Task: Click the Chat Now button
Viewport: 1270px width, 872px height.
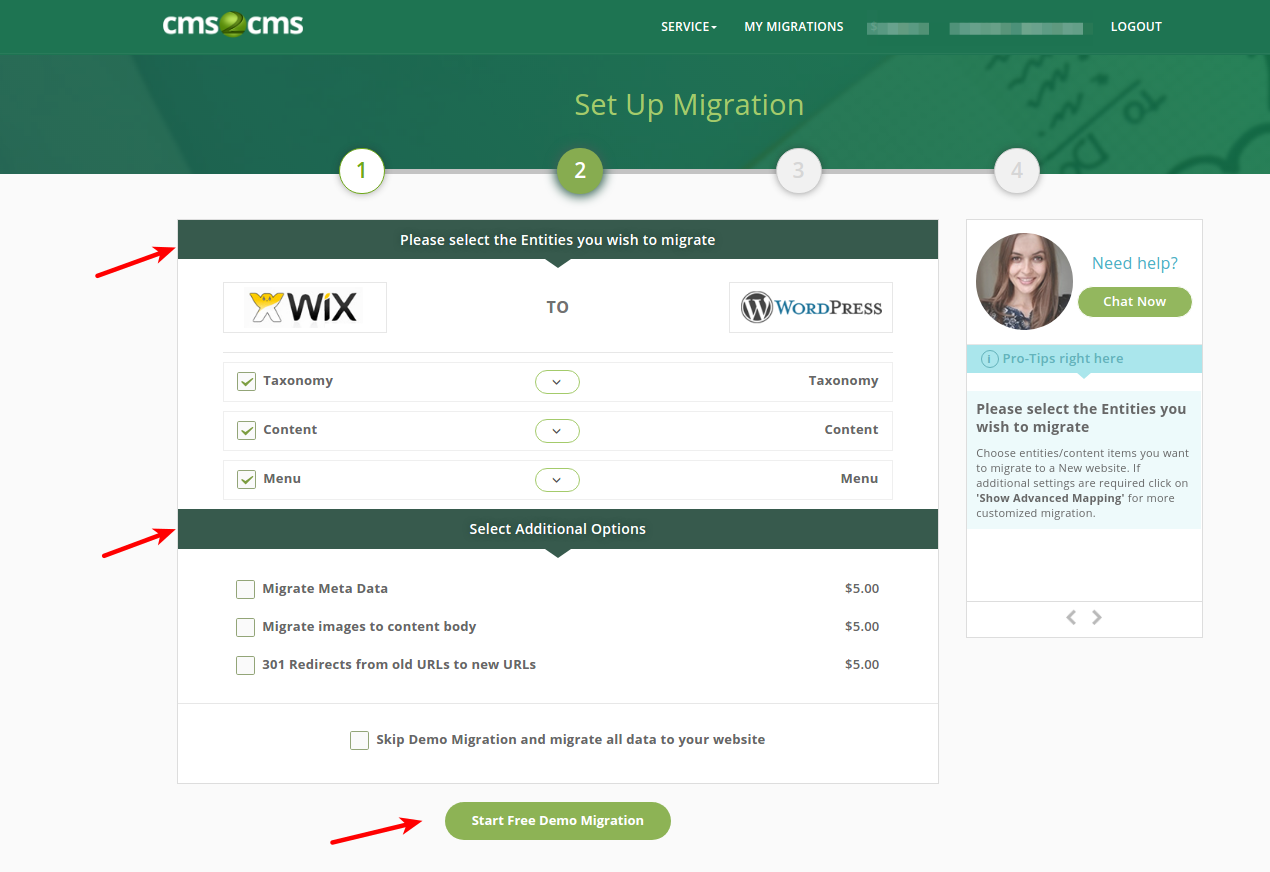Action: tap(1135, 302)
